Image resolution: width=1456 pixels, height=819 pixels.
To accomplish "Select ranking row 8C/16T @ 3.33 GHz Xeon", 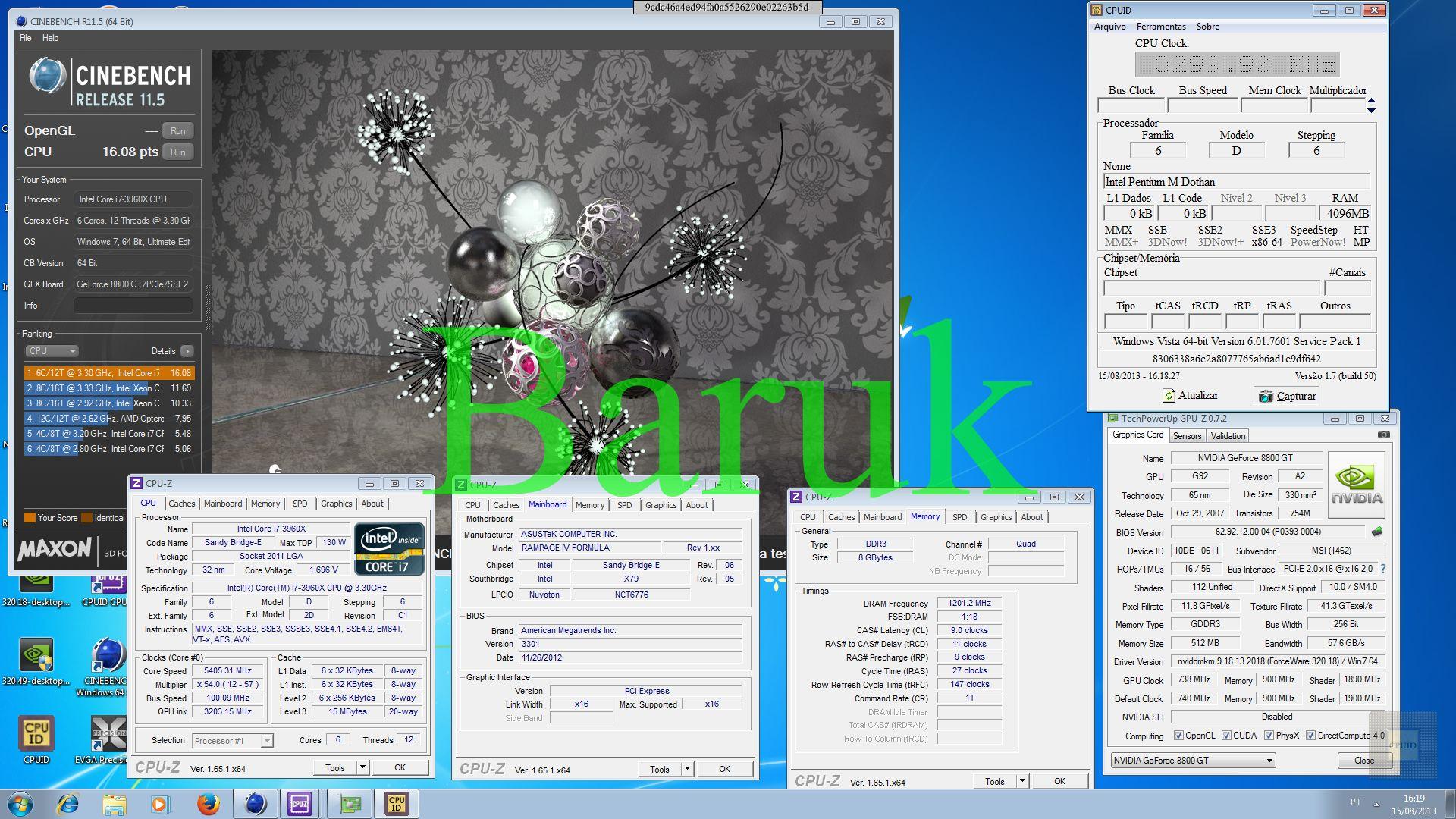I will (x=109, y=388).
